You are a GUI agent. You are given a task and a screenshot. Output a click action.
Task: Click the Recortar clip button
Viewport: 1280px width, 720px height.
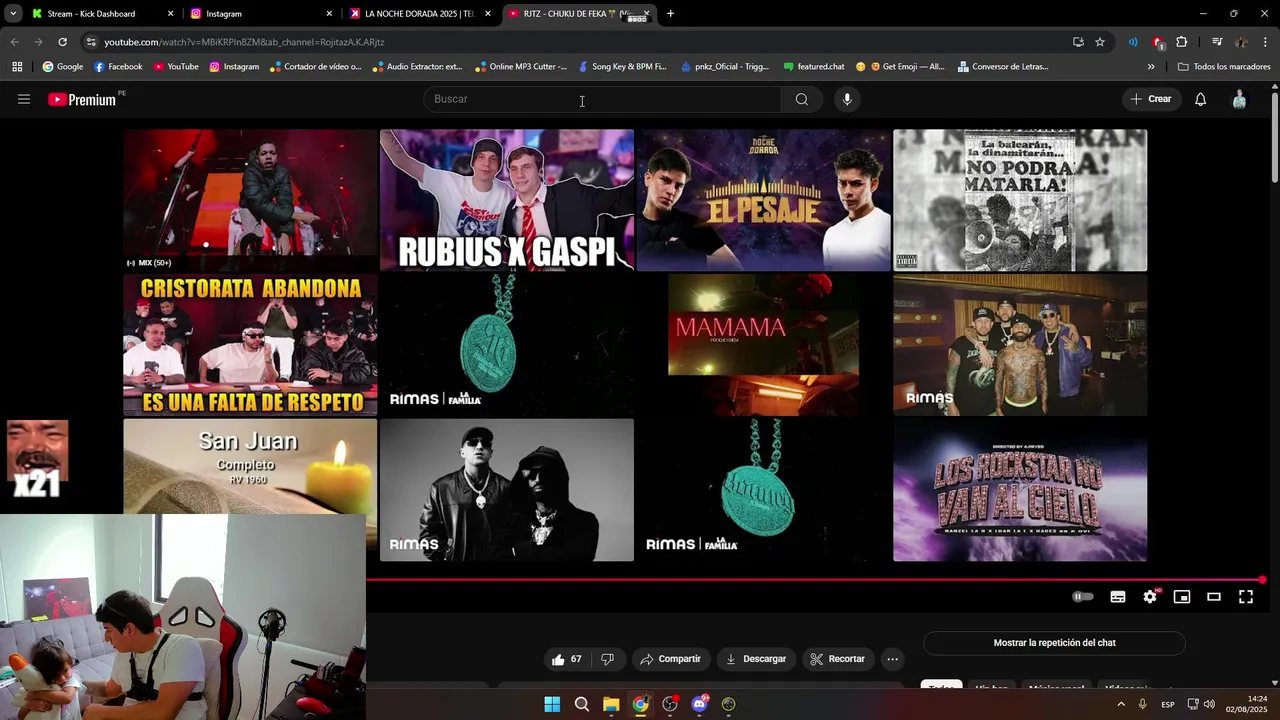[837, 659]
